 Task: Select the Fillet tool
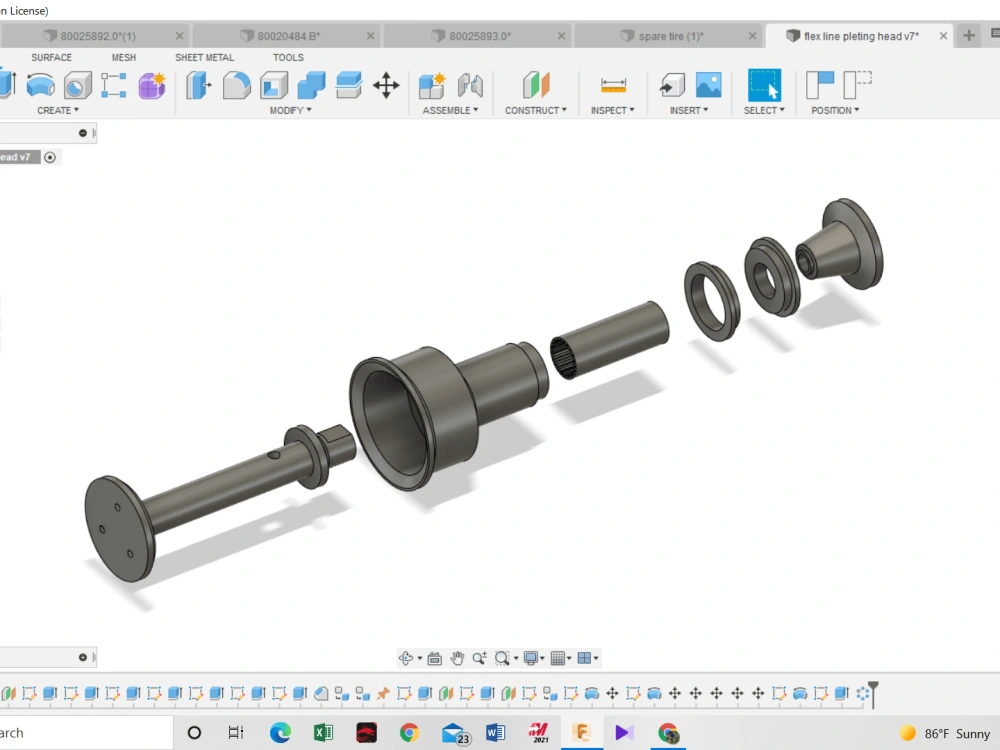(x=236, y=85)
